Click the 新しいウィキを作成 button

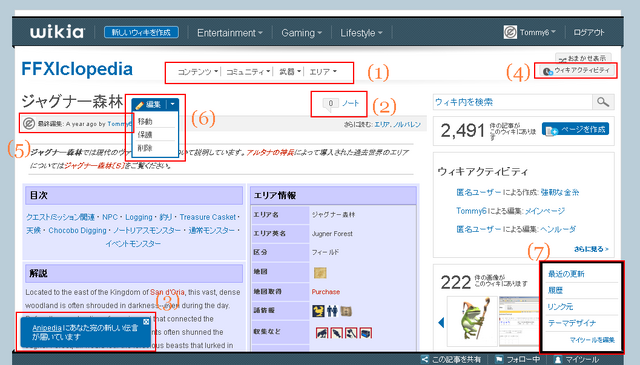(141, 32)
